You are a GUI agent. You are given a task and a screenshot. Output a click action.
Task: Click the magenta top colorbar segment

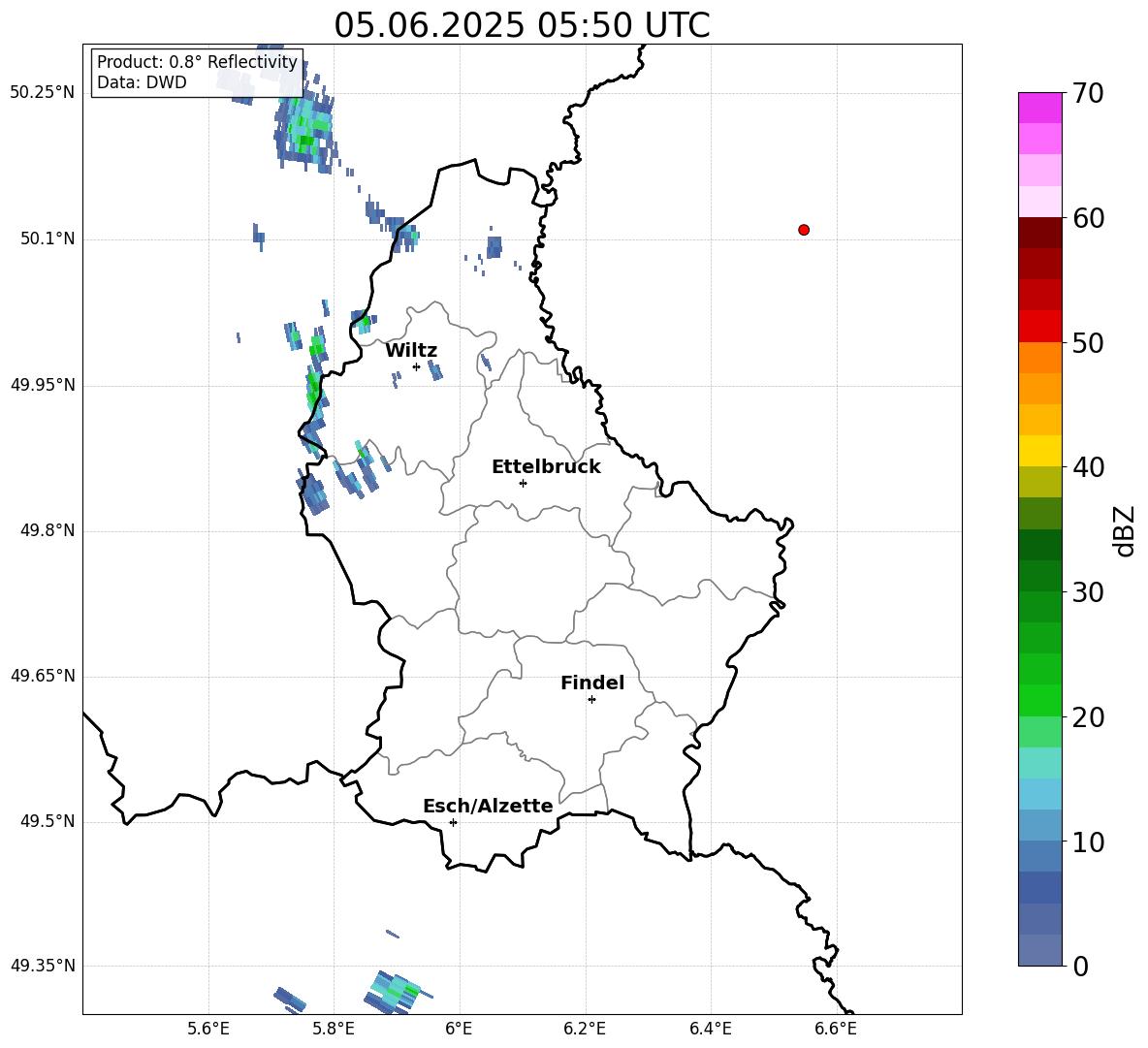point(1039,108)
